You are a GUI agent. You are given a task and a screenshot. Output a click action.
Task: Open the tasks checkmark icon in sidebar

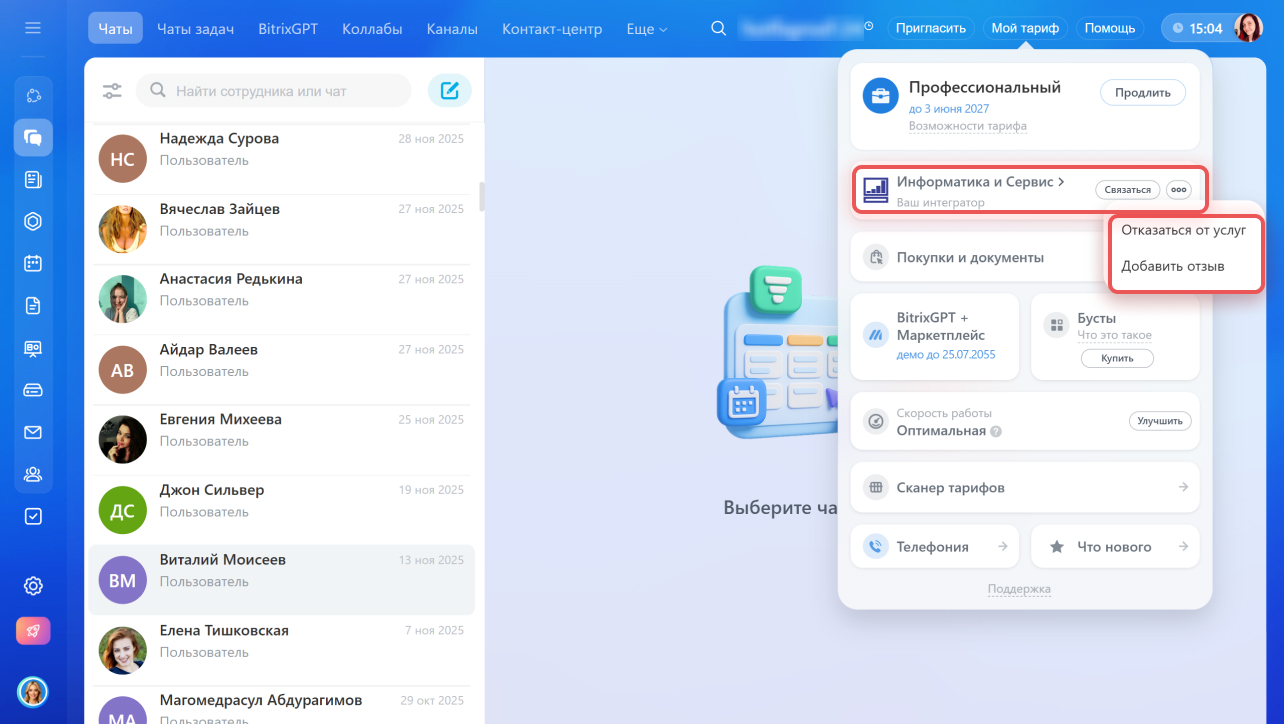coord(33,516)
